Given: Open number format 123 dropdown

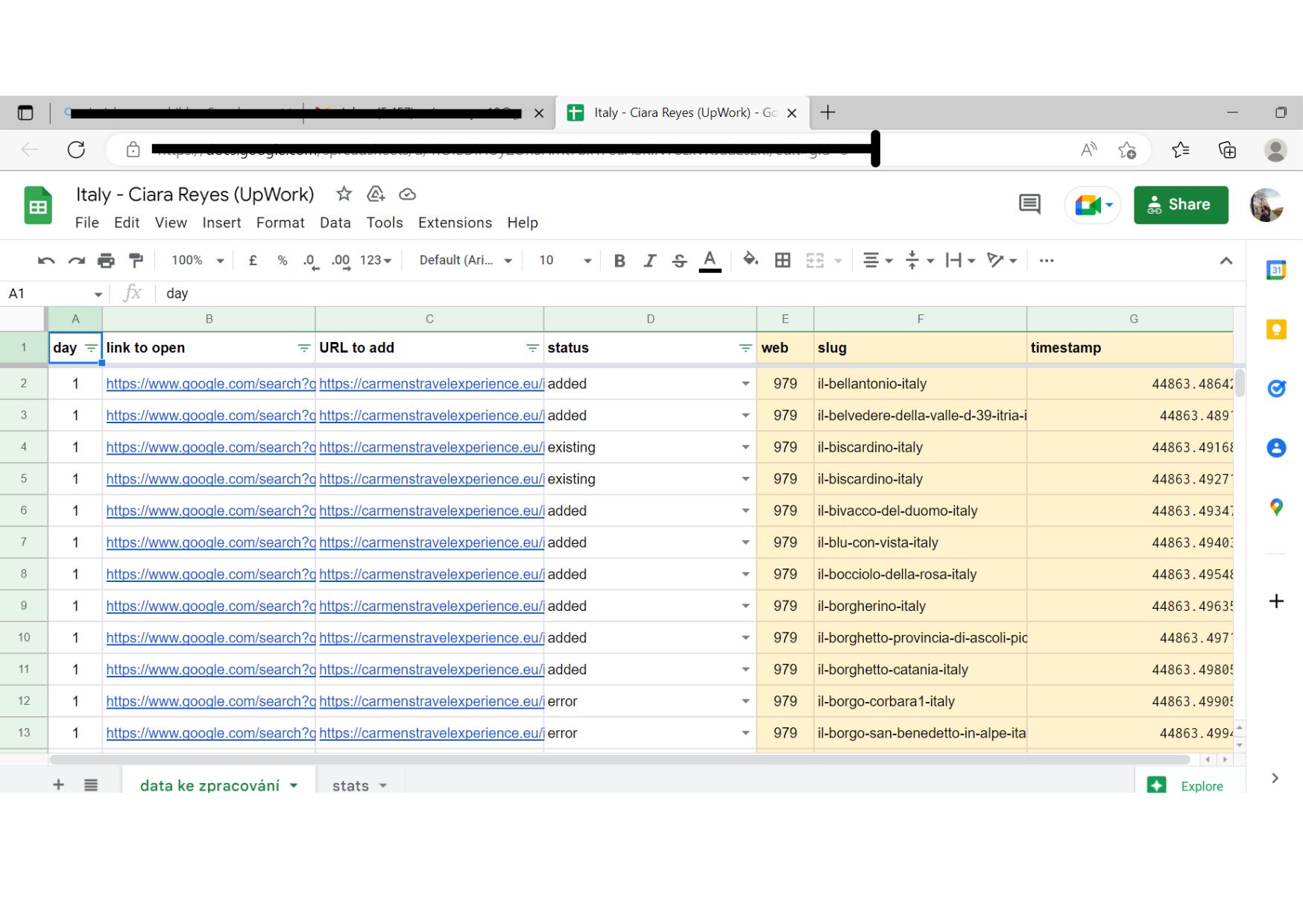Looking at the screenshot, I should [376, 260].
